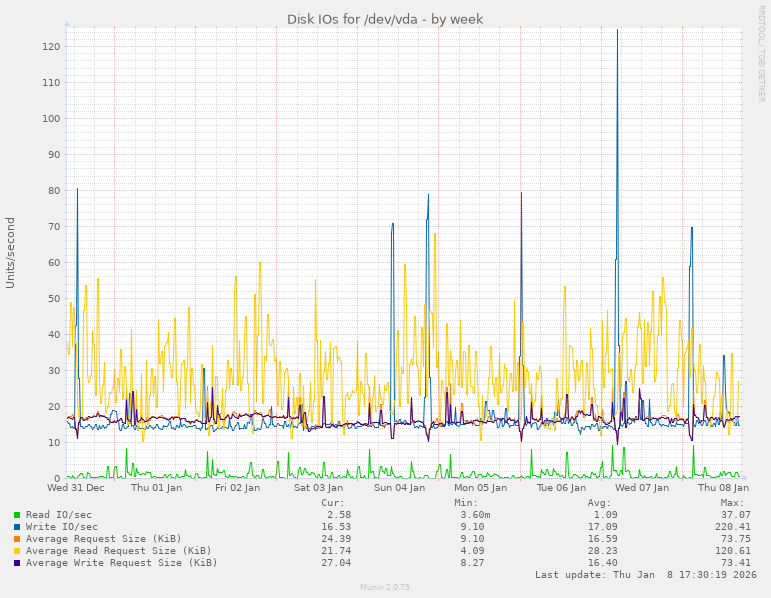Click the Write IO/sec max value 220.41
The height and width of the screenshot is (598, 771).
coord(733,527)
